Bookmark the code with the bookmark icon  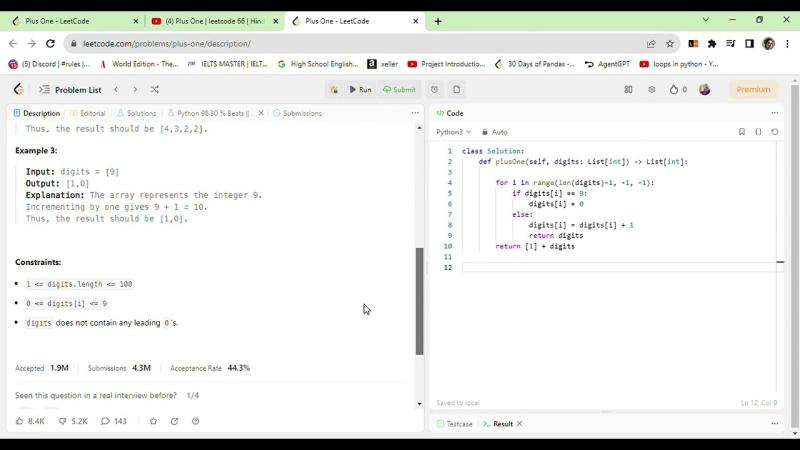pyautogui.click(x=741, y=132)
